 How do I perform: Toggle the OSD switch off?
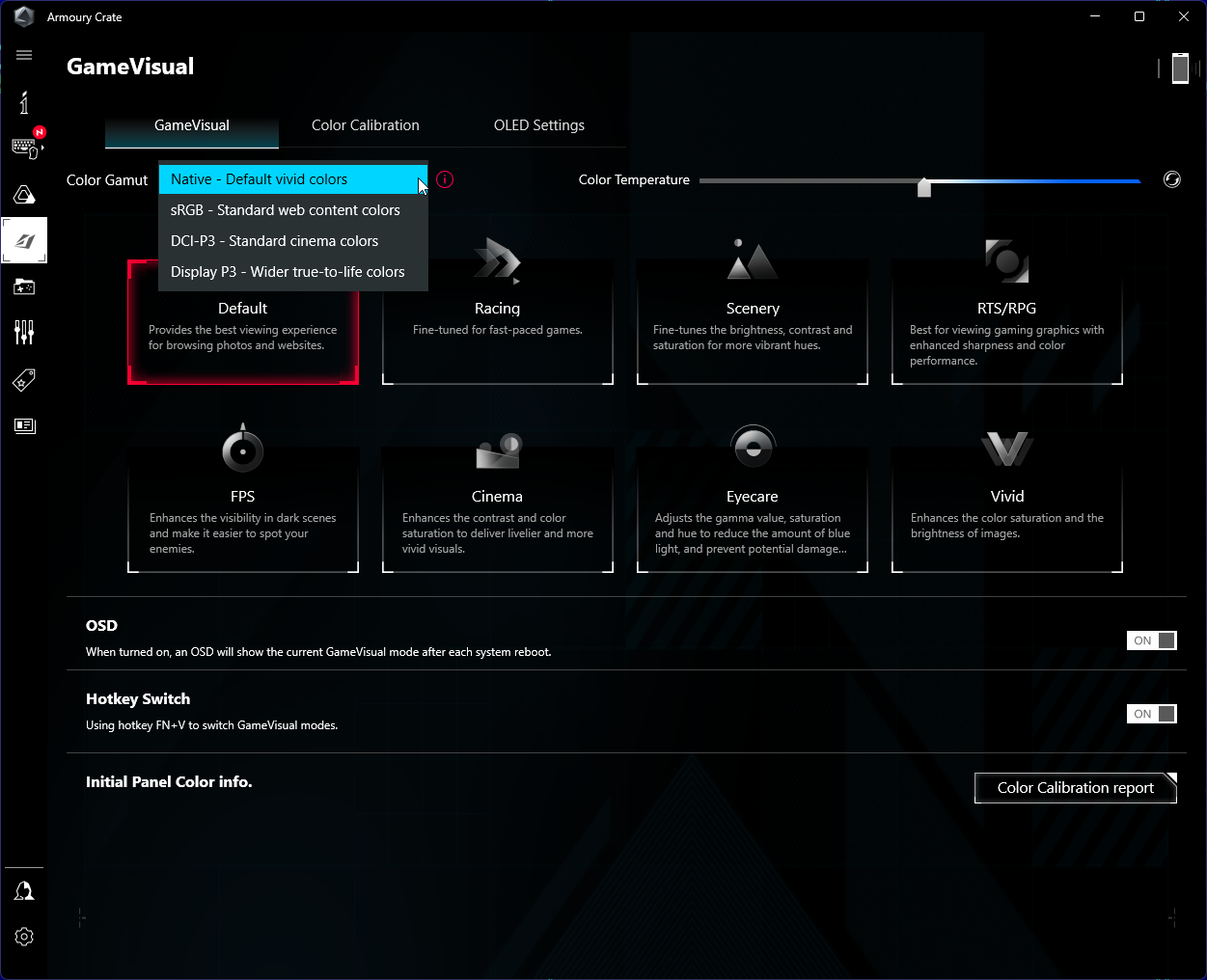click(1151, 640)
